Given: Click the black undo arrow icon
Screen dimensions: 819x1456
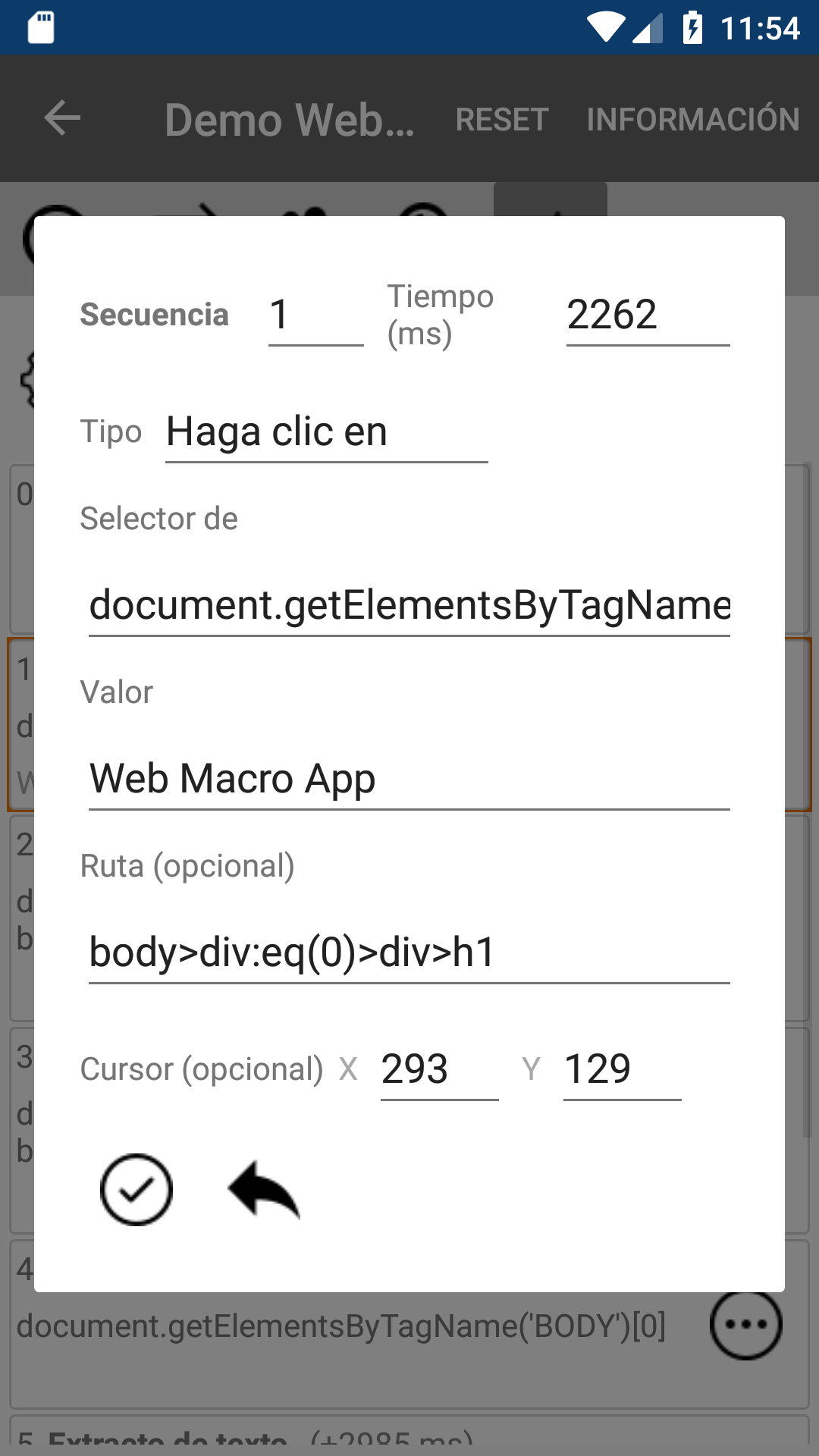Looking at the screenshot, I should pos(264,1189).
